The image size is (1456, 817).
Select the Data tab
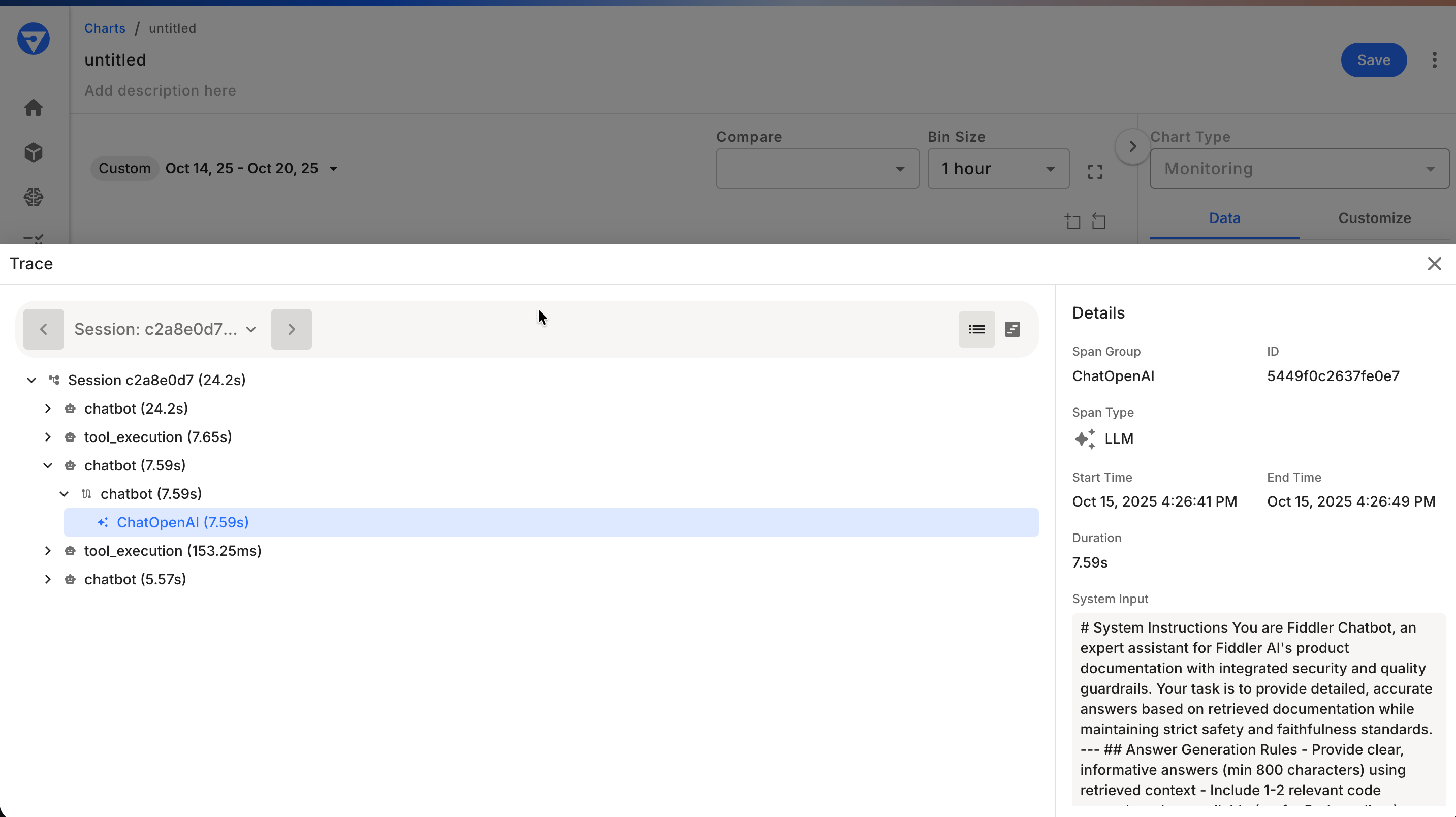point(1224,217)
